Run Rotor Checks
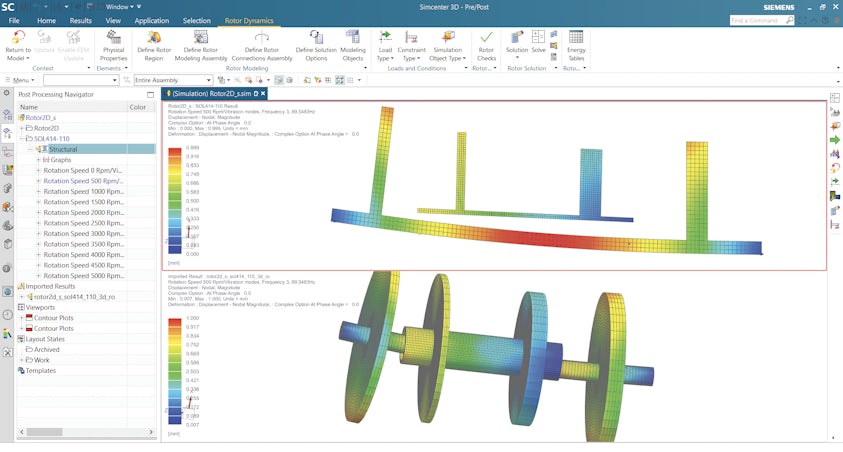This screenshot has height=452, width=843. click(486, 46)
